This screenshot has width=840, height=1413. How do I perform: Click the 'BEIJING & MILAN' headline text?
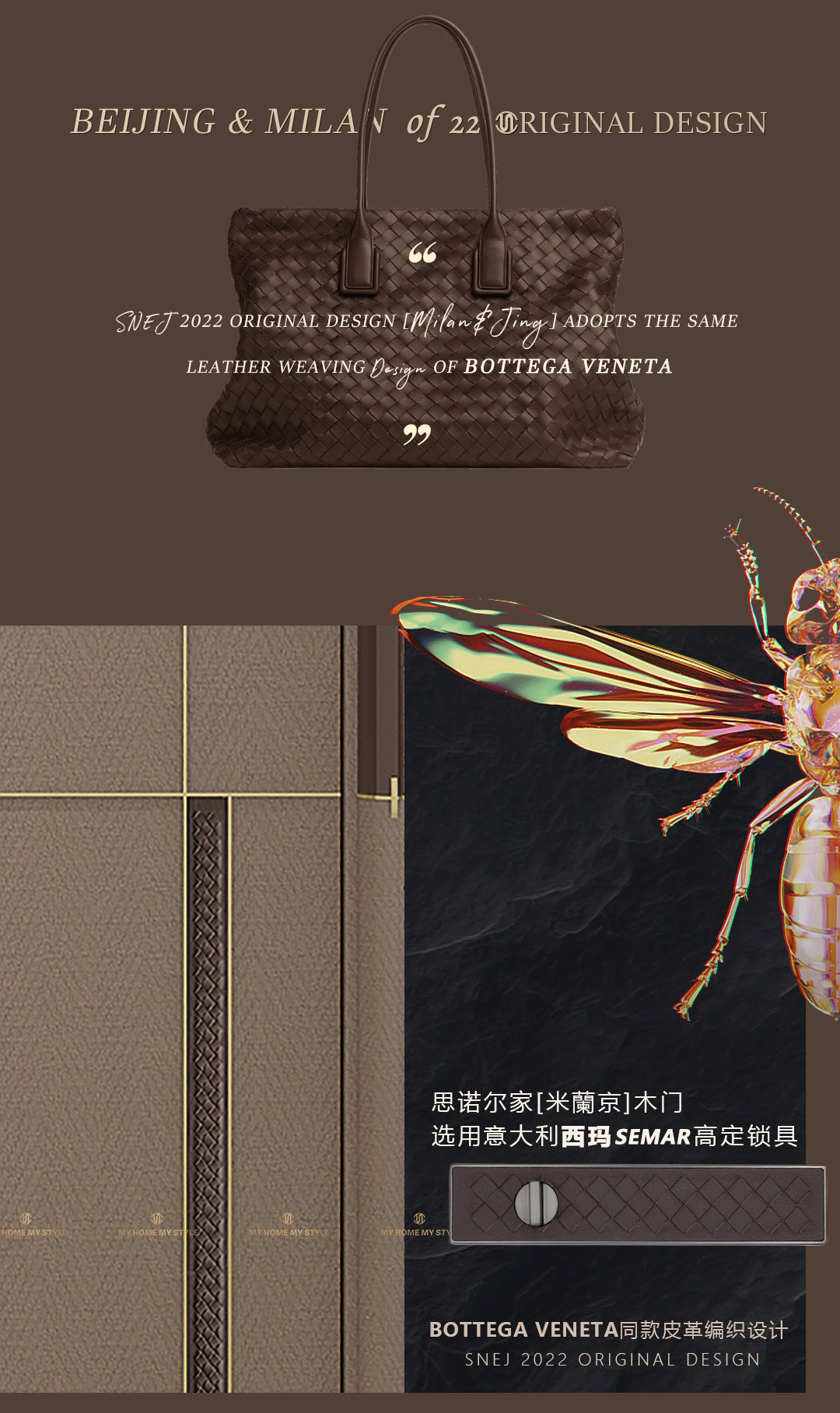pyautogui.click(x=229, y=121)
